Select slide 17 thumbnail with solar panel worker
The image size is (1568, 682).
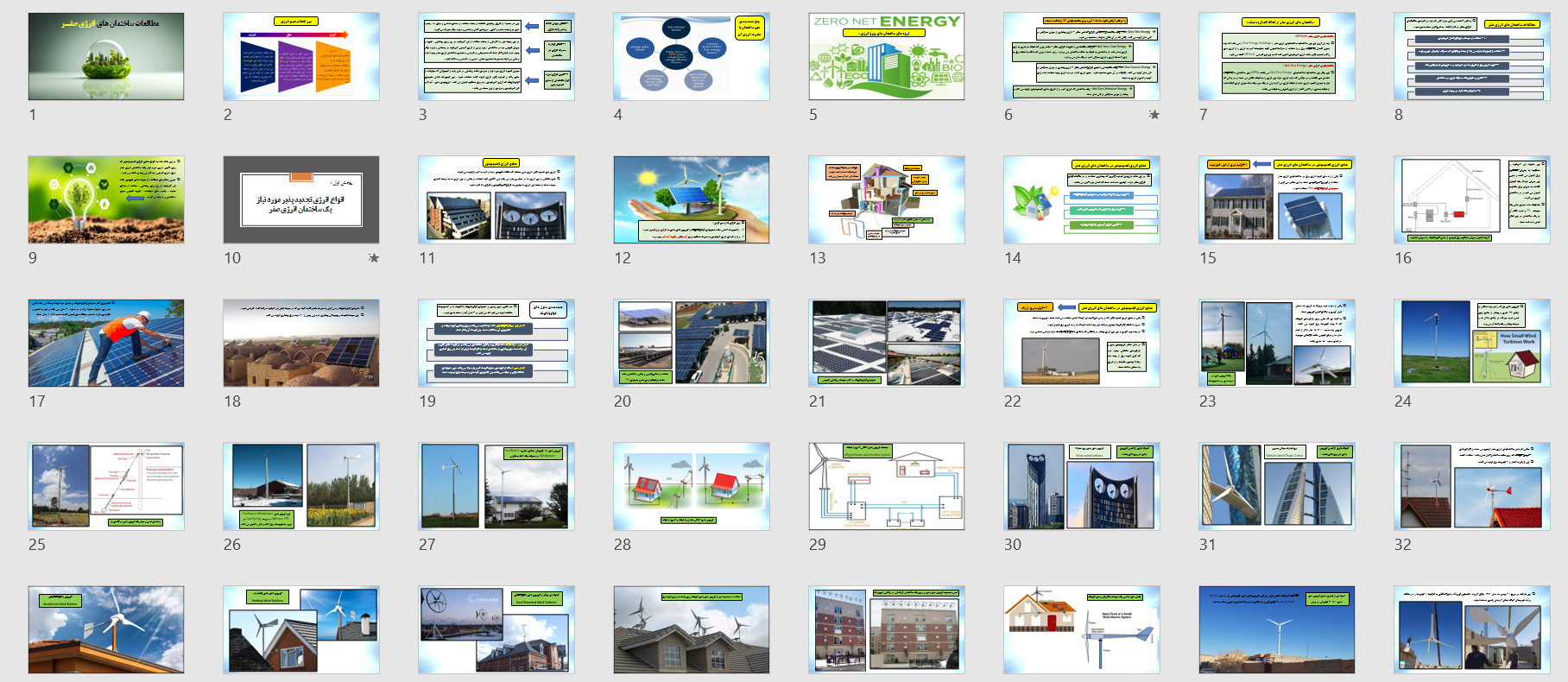106,343
